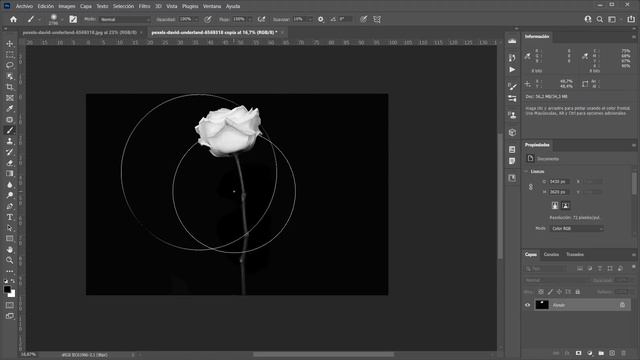Image resolution: width=640 pixels, height=360 pixels.
Task: Toggle symmetry paint butterfly icon
Action: (377, 19)
